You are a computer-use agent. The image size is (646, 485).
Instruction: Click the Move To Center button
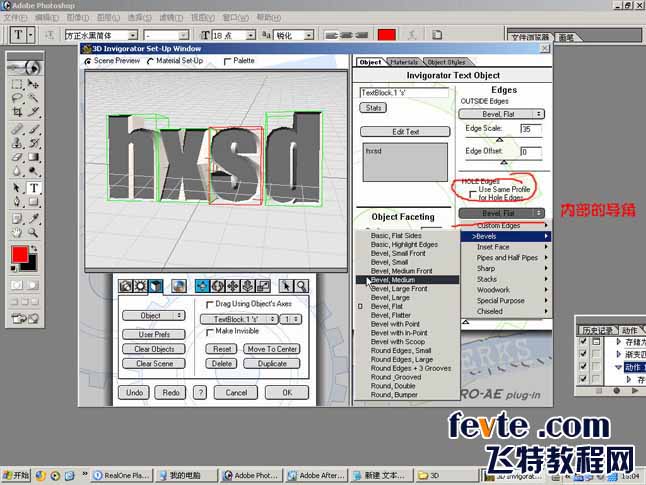click(x=272, y=349)
